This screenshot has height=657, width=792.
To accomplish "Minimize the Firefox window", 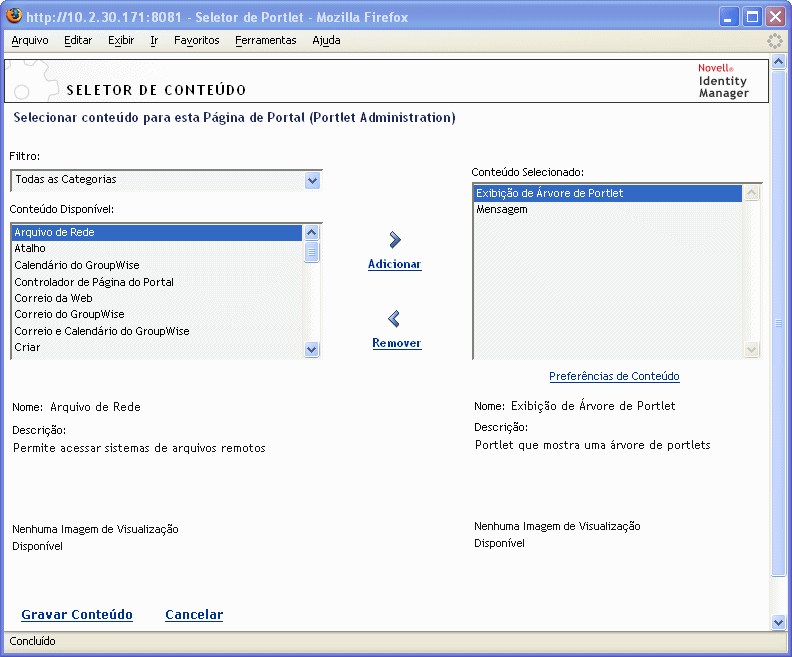I will tap(728, 17).
